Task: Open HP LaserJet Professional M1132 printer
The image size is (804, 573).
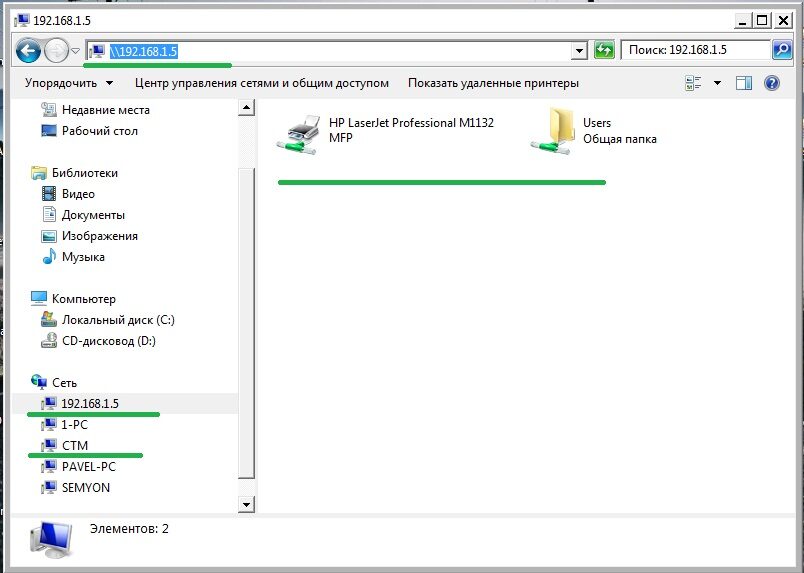Action: click(385, 131)
